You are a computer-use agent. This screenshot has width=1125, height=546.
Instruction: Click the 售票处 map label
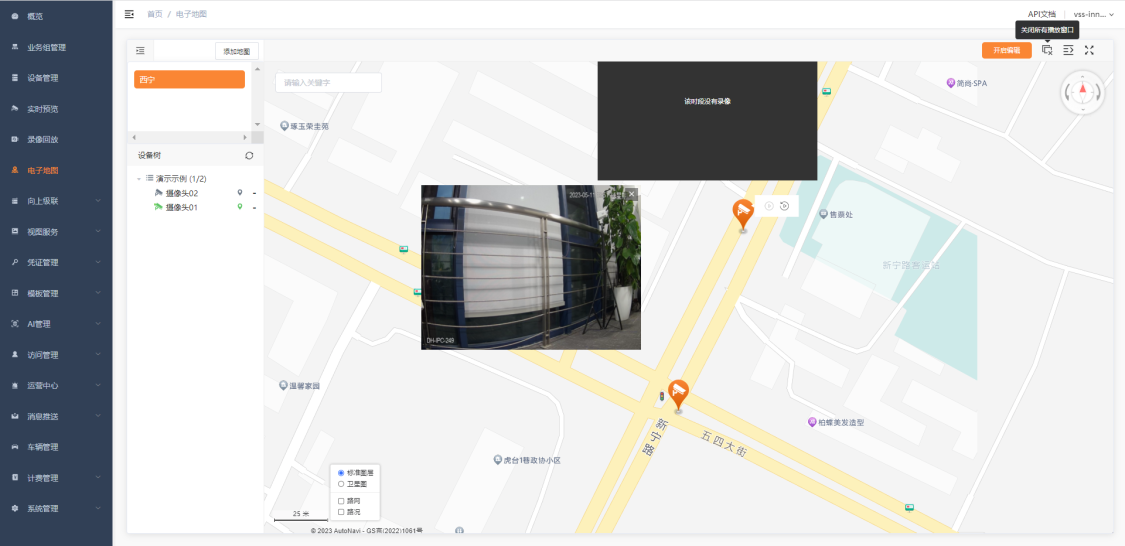tap(841, 214)
